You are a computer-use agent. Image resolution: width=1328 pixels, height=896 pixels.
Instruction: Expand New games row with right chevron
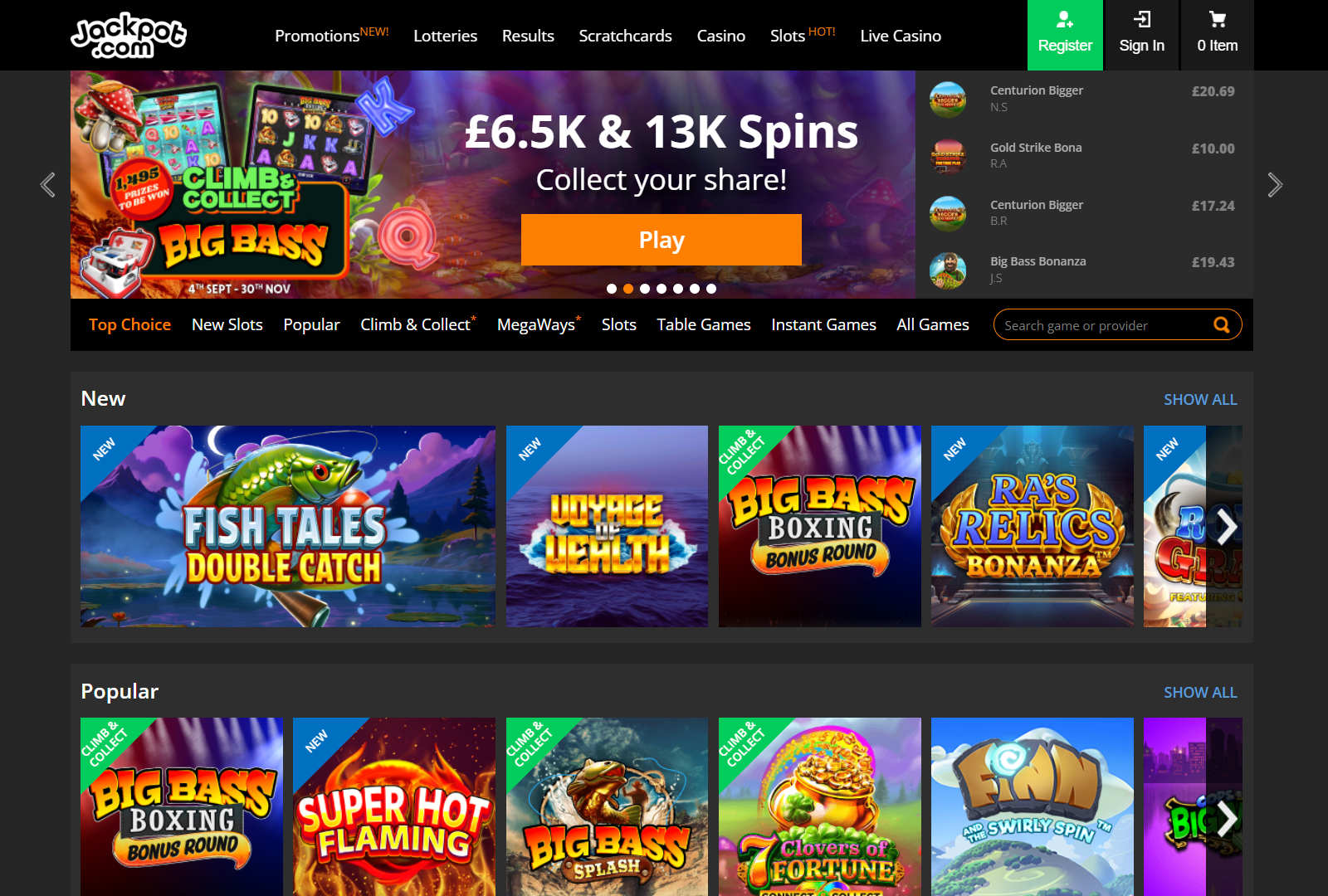pos(1226,527)
